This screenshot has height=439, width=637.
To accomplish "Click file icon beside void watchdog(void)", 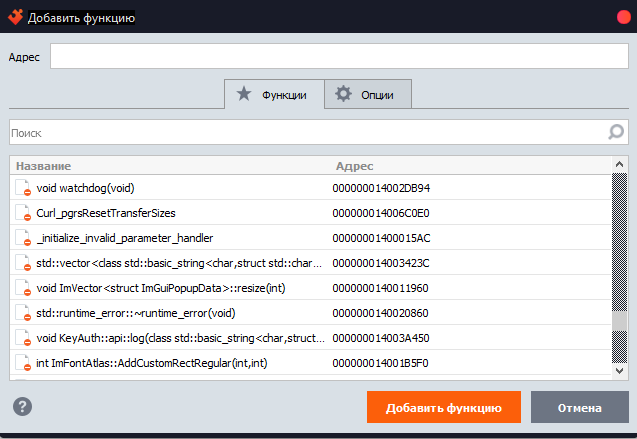I will pyautogui.click(x=24, y=188).
